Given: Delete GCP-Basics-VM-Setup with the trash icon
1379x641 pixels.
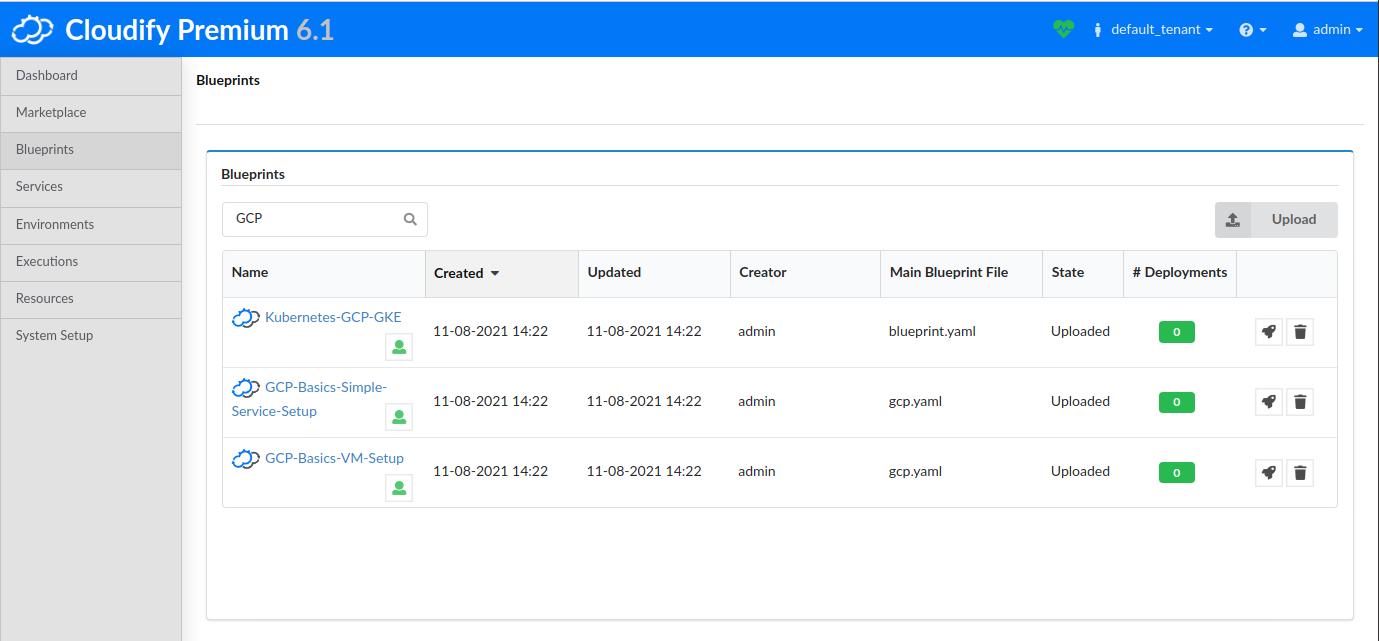Looking at the screenshot, I should pyautogui.click(x=1300, y=472).
